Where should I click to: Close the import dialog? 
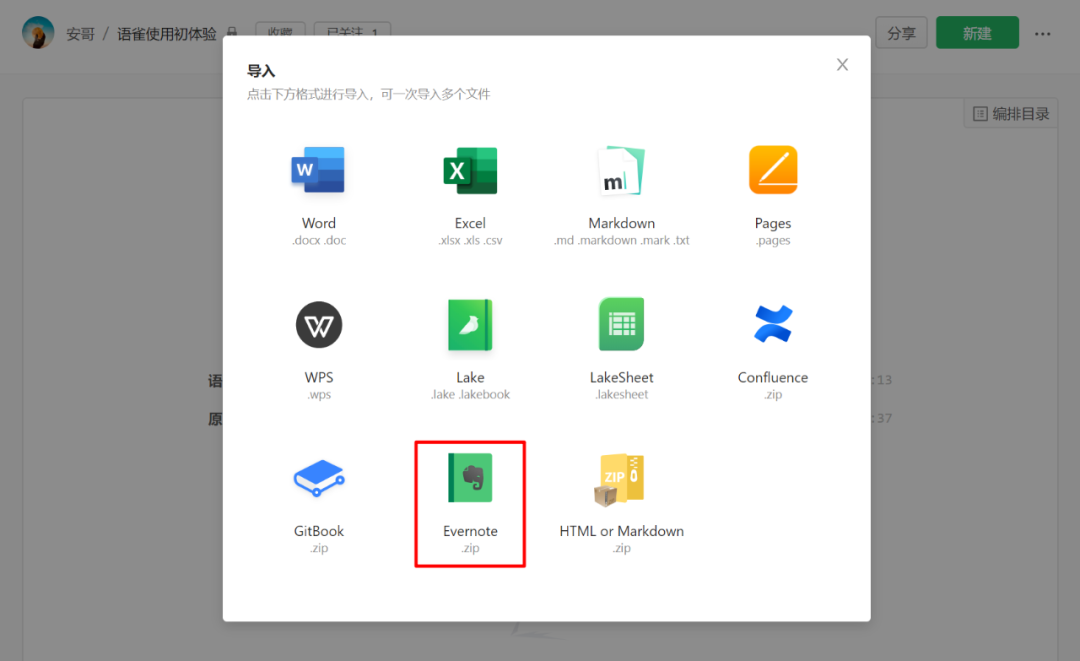(842, 65)
